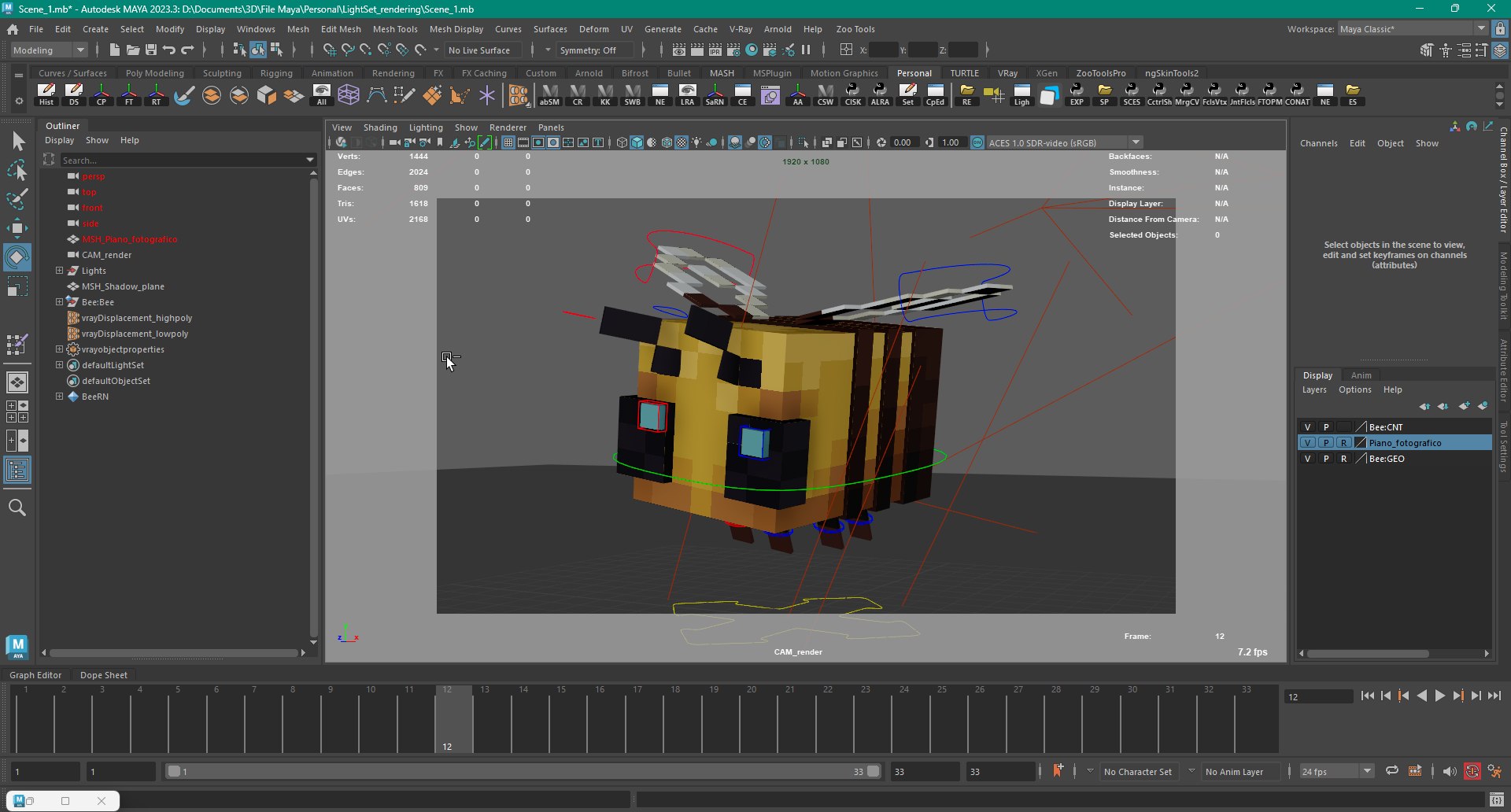Click the Hist shelf icon

(46, 94)
